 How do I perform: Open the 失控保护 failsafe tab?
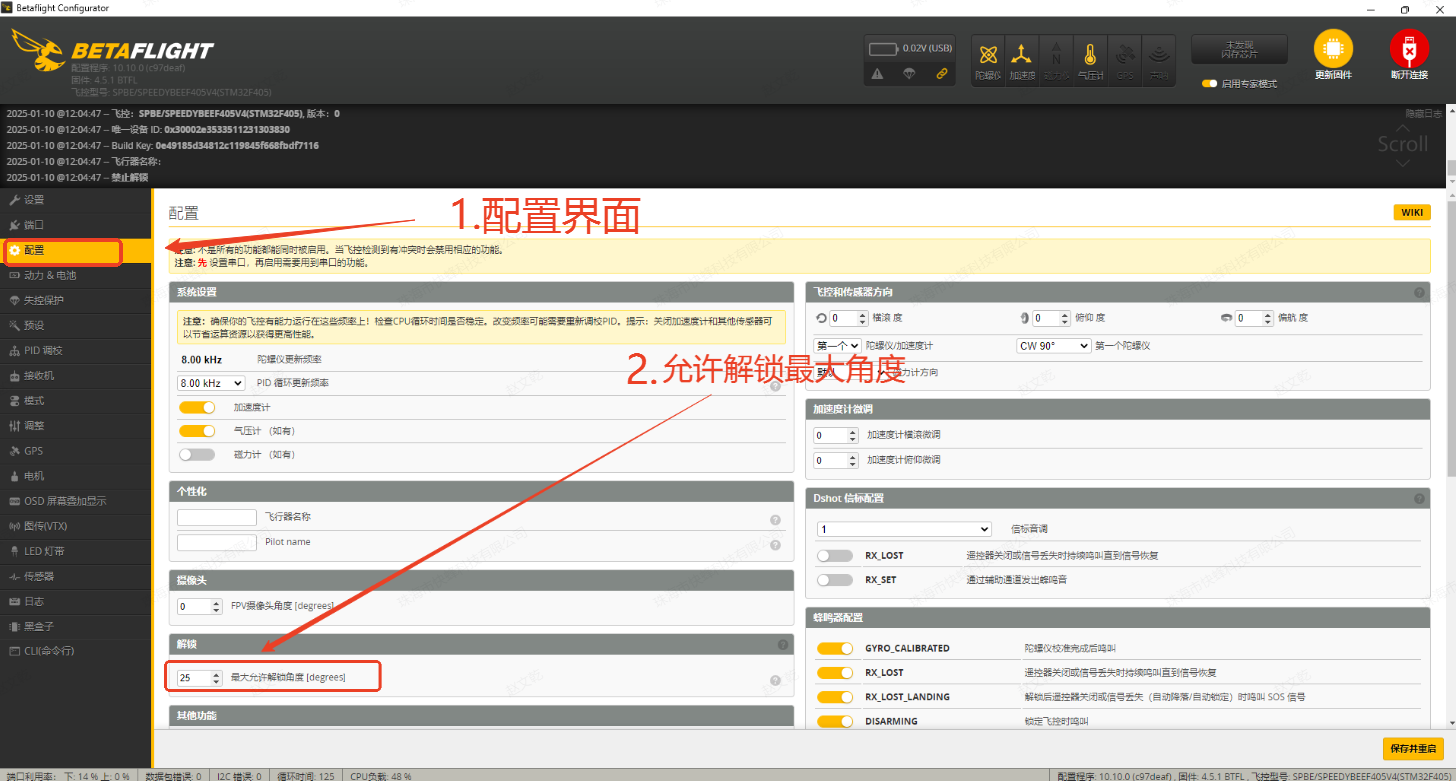(76, 300)
